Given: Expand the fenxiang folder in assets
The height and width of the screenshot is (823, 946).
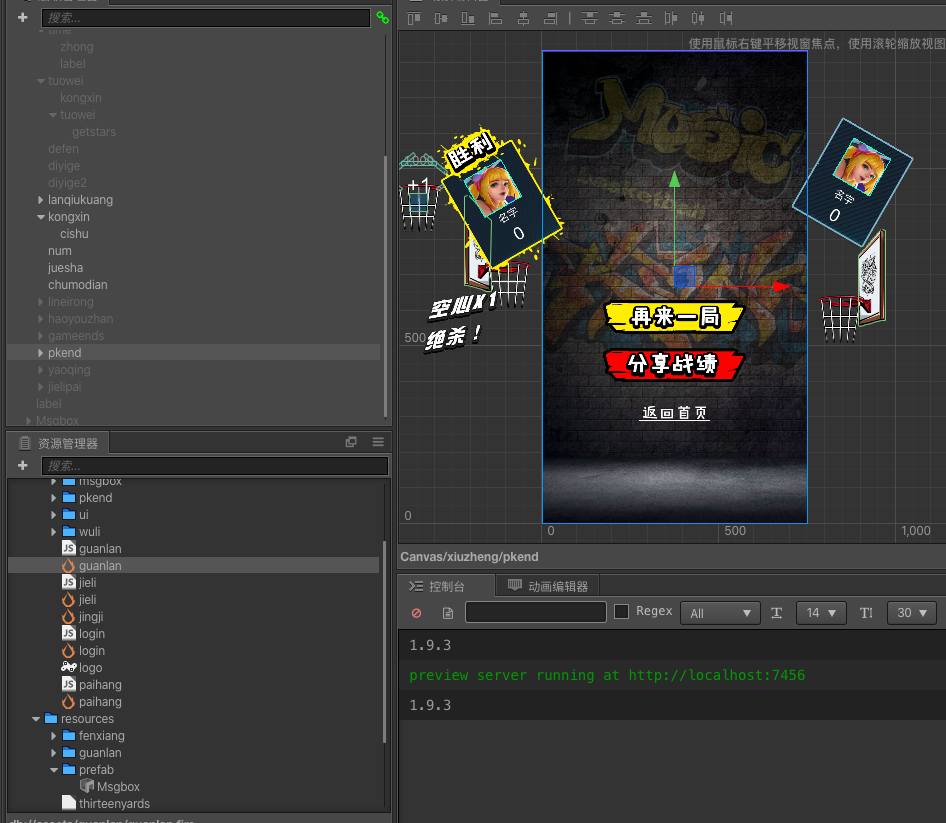Looking at the screenshot, I should (x=54, y=736).
